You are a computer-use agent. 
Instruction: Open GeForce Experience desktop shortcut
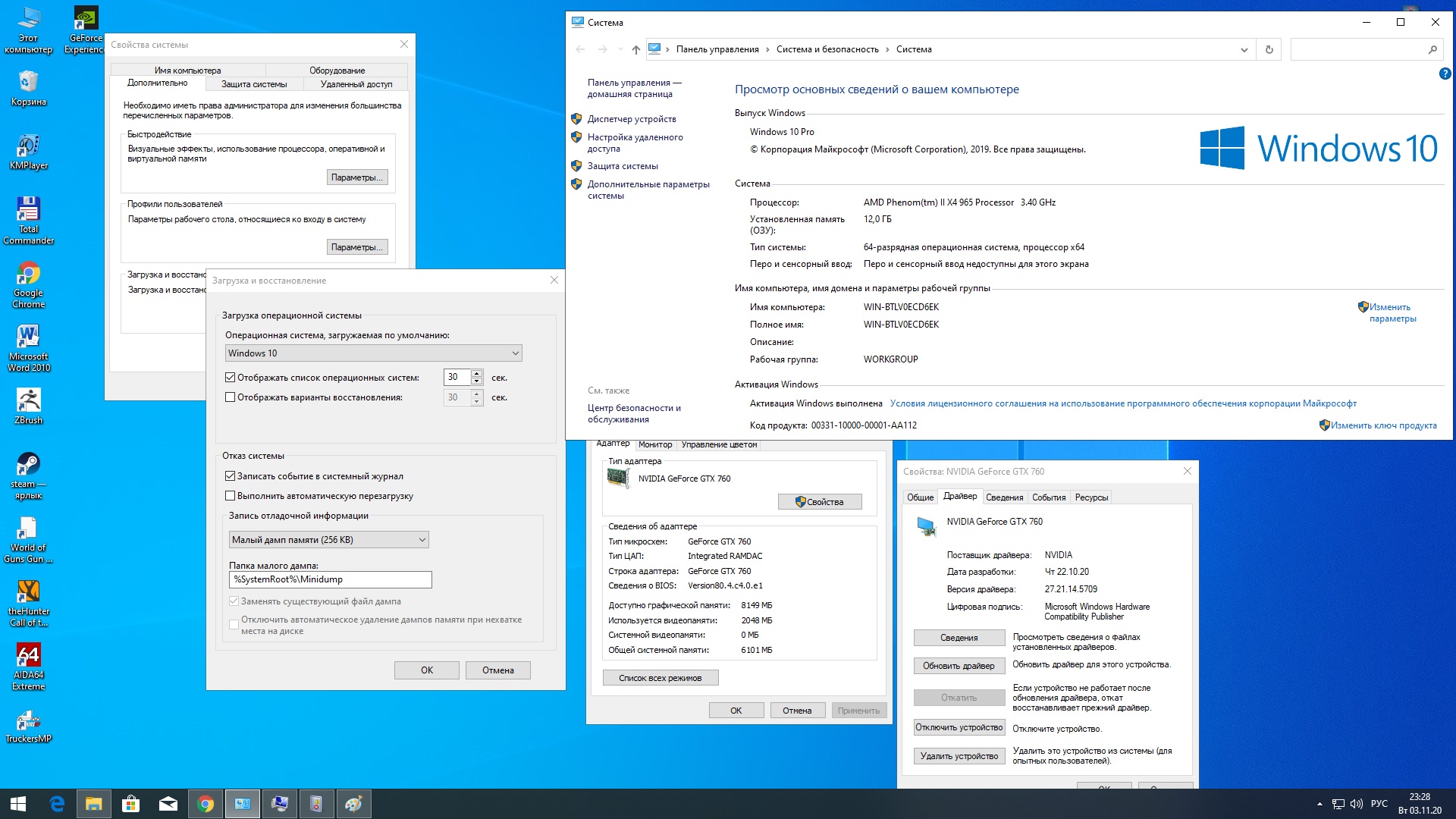pyautogui.click(x=85, y=30)
